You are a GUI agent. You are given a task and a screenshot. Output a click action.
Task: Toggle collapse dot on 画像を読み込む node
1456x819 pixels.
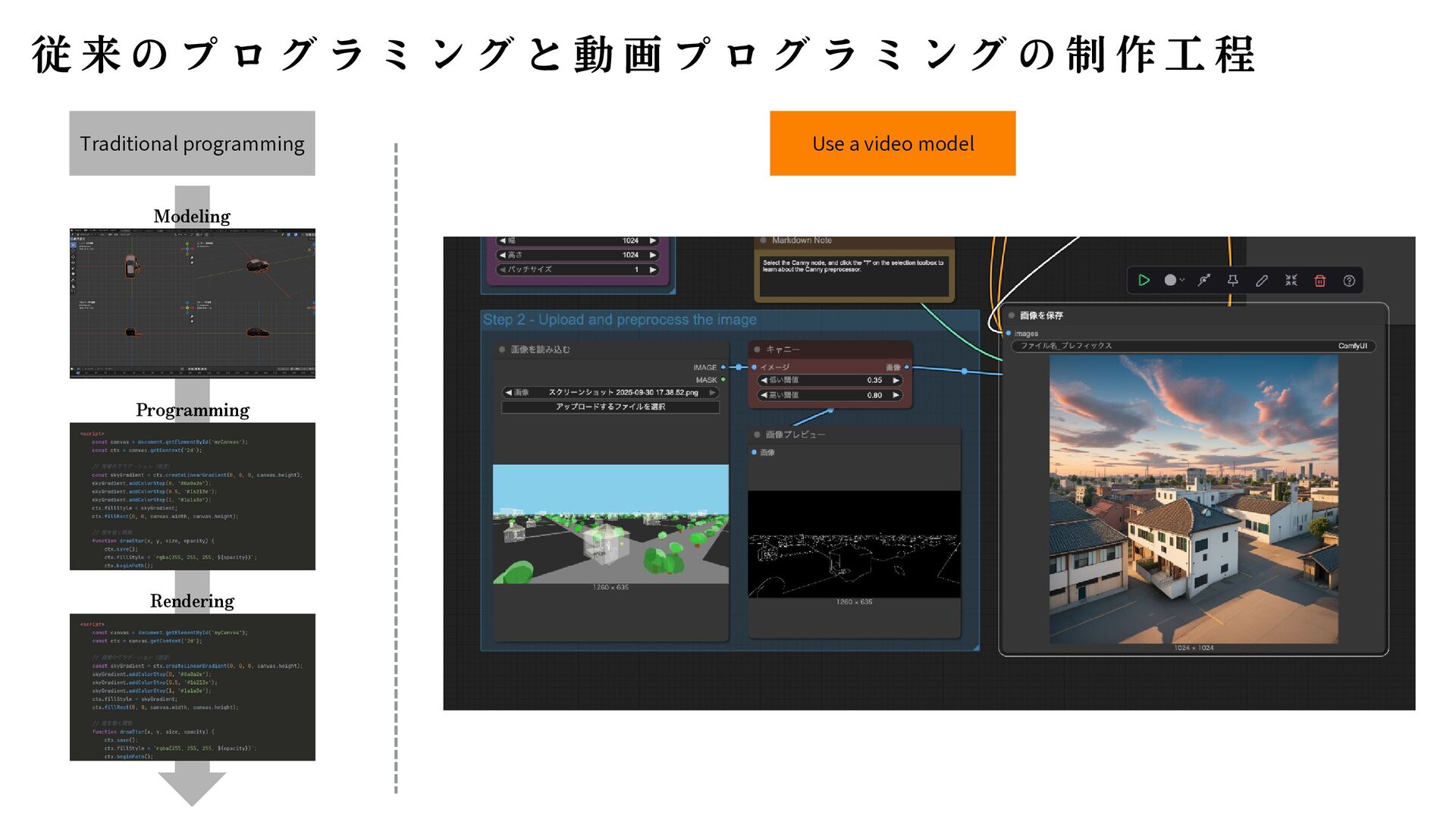[x=502, y=350]
